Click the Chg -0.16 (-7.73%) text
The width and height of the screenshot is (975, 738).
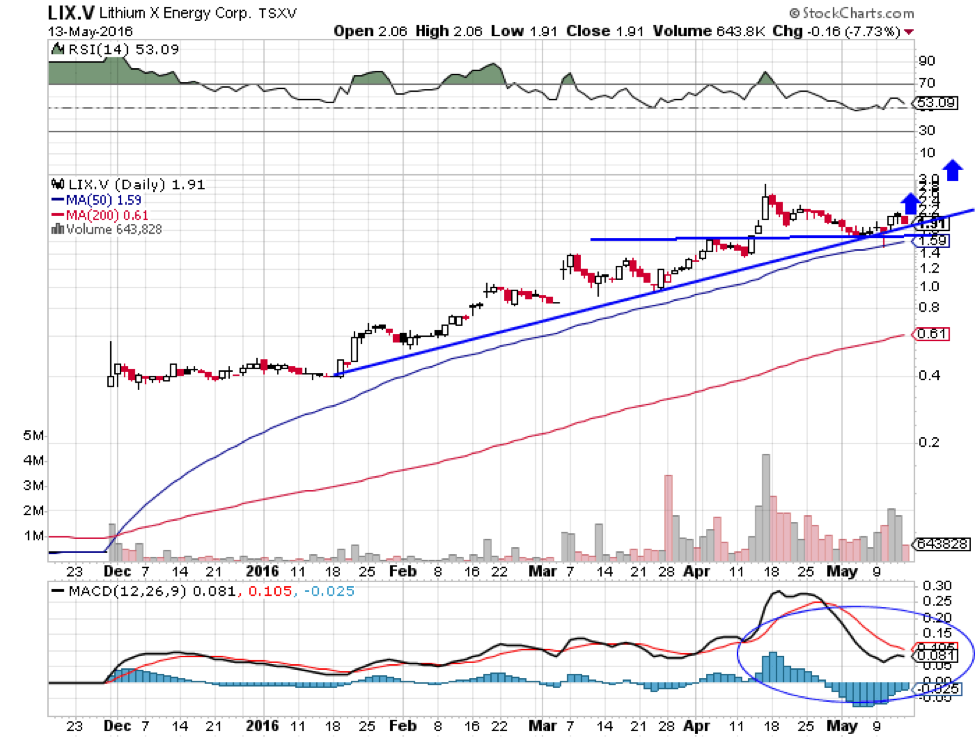point(836,31)
